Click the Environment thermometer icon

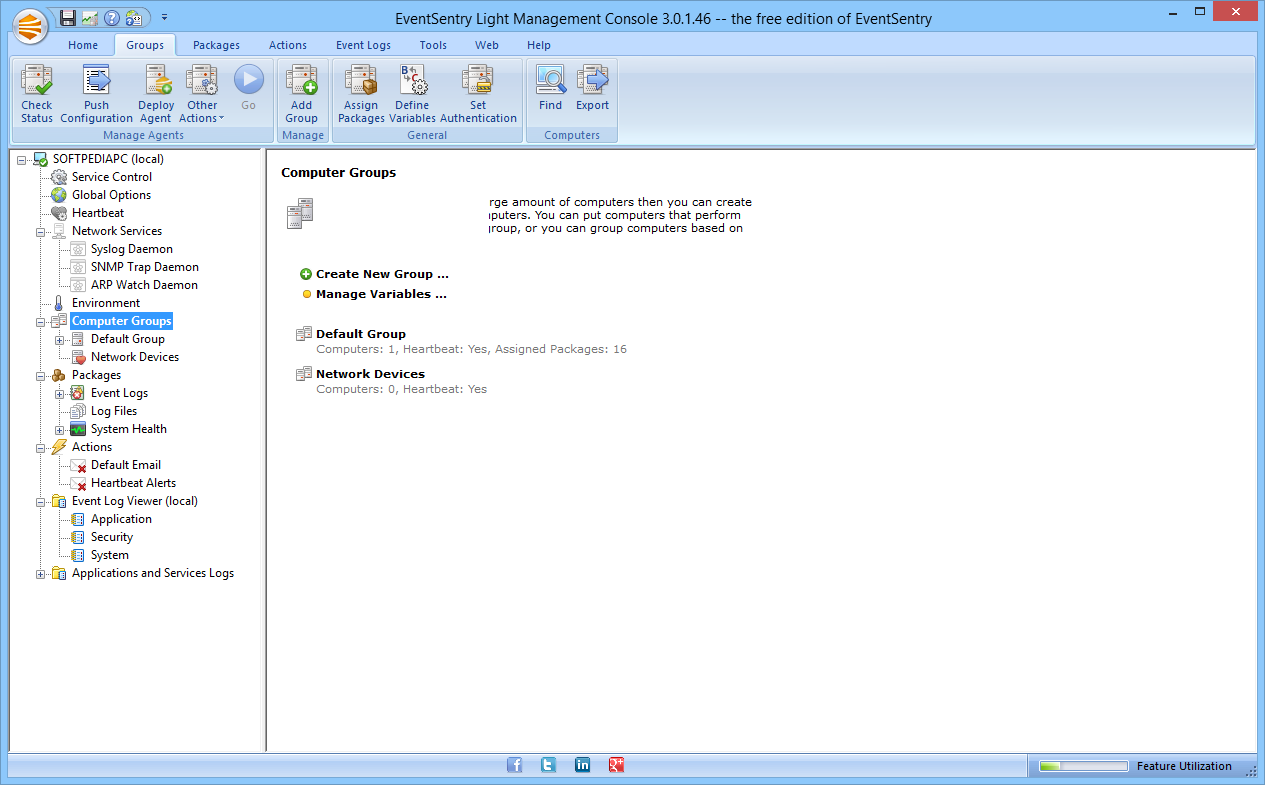[x=59, y=303]
